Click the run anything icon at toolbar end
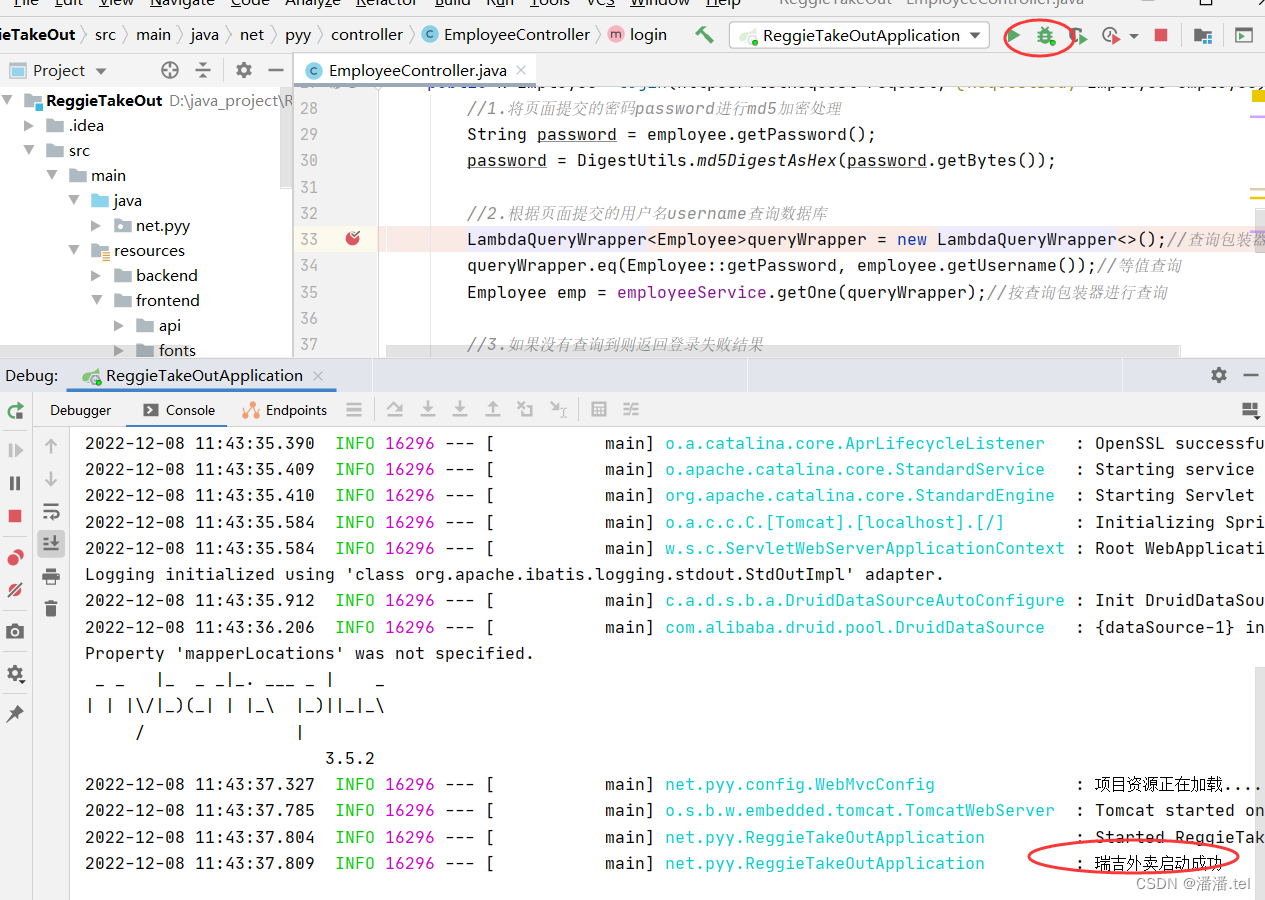This screenshot has width=1265, height=900. click(1243, 36)
